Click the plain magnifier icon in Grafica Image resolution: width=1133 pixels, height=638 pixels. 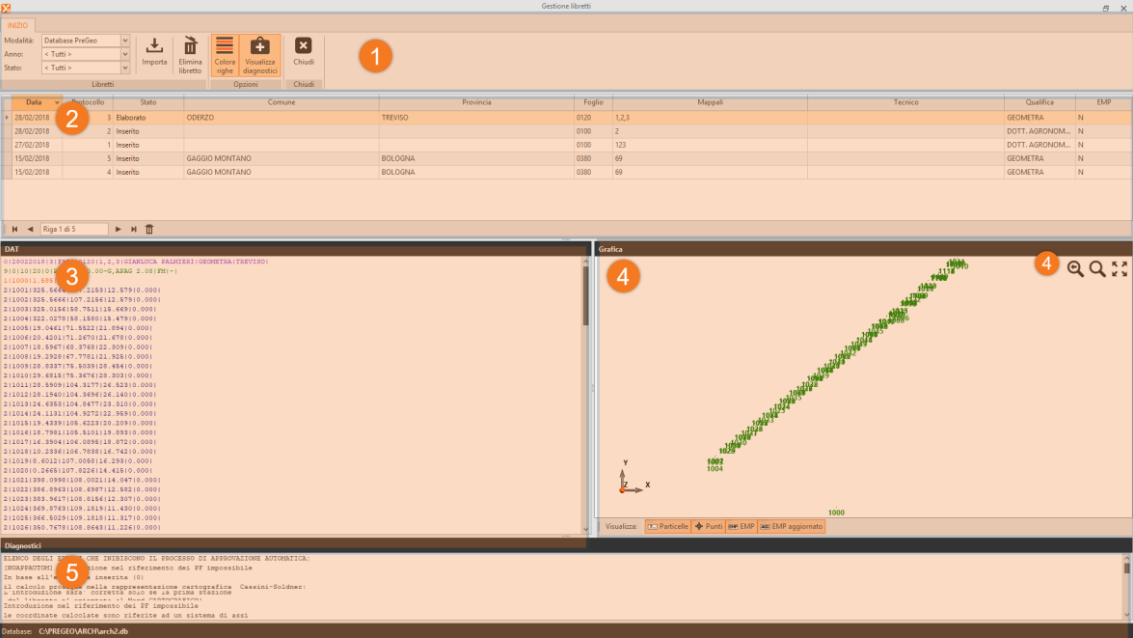click(x=1097, y=268)
